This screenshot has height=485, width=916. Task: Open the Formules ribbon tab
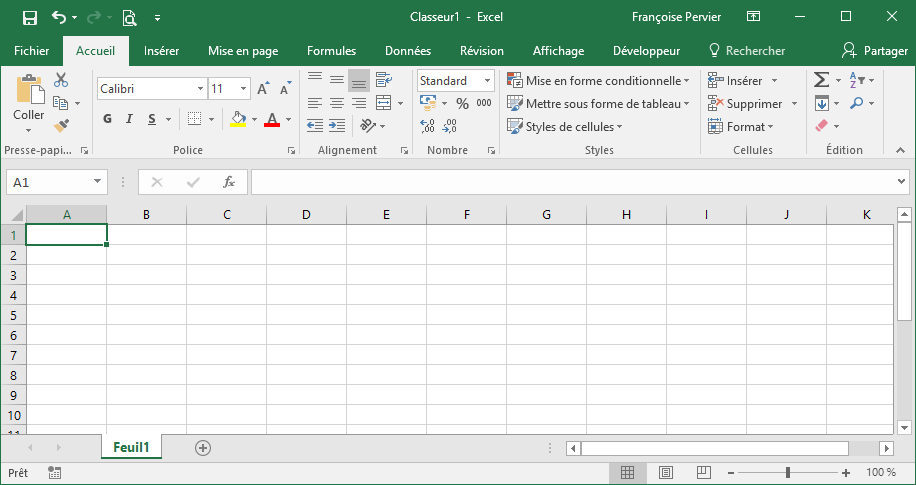(331, 51)
